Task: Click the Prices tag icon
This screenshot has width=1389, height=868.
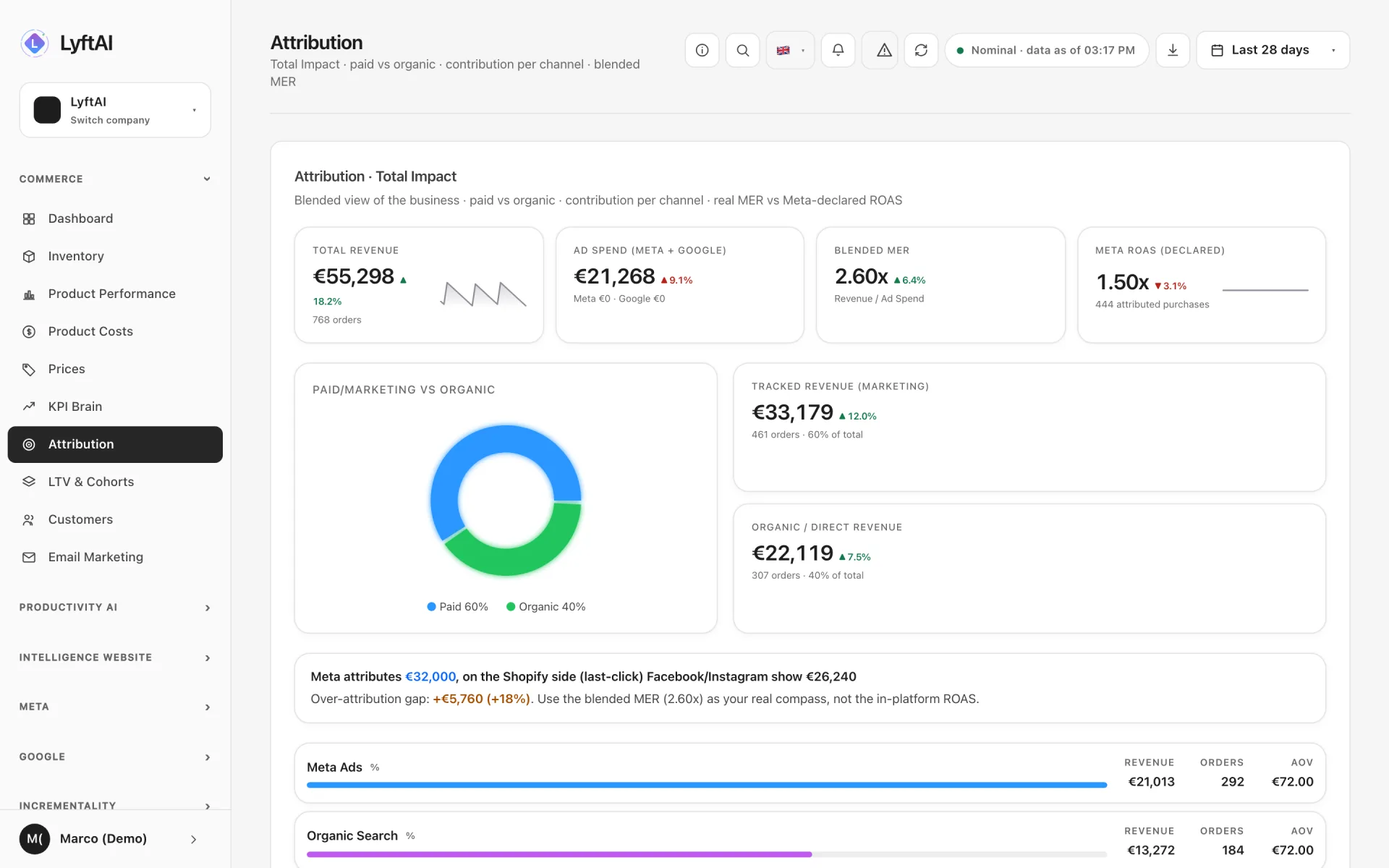Action: tap(29, 369)
